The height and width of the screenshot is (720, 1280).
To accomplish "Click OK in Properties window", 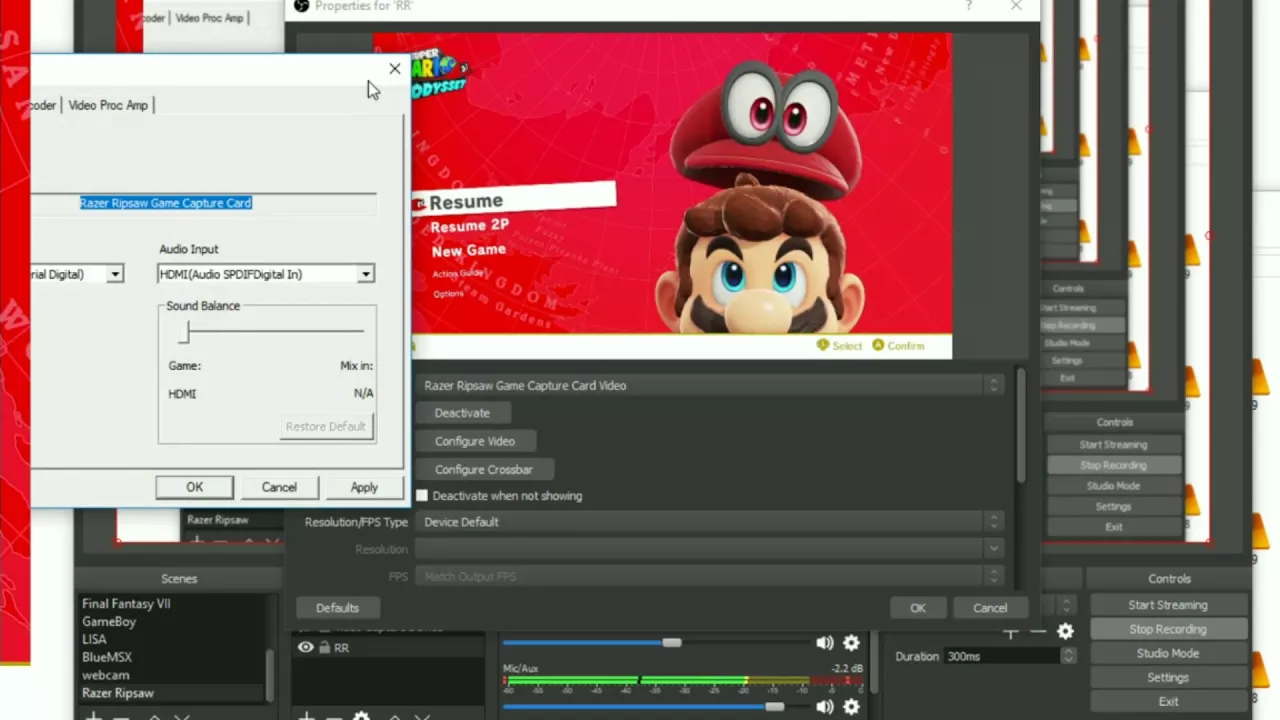I will pos(918,608).
